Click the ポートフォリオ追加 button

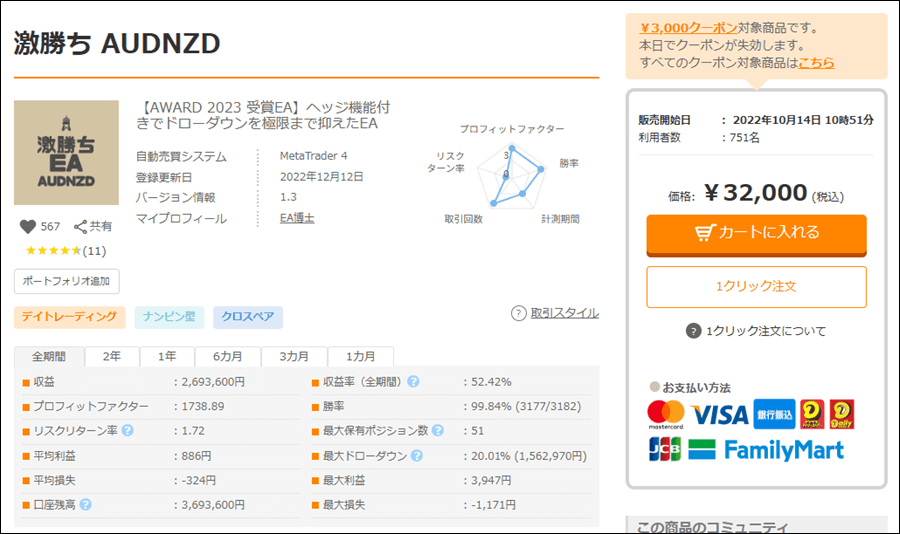67,281
